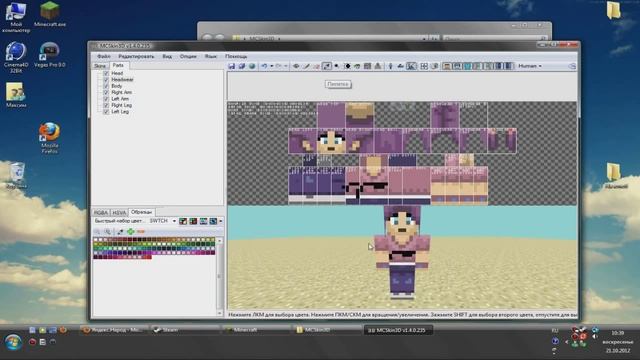Click the taskbar clock showing 10:39
The width and height of the screenshot is (640, 360).
pyautogui.click(x=618, y=333)
